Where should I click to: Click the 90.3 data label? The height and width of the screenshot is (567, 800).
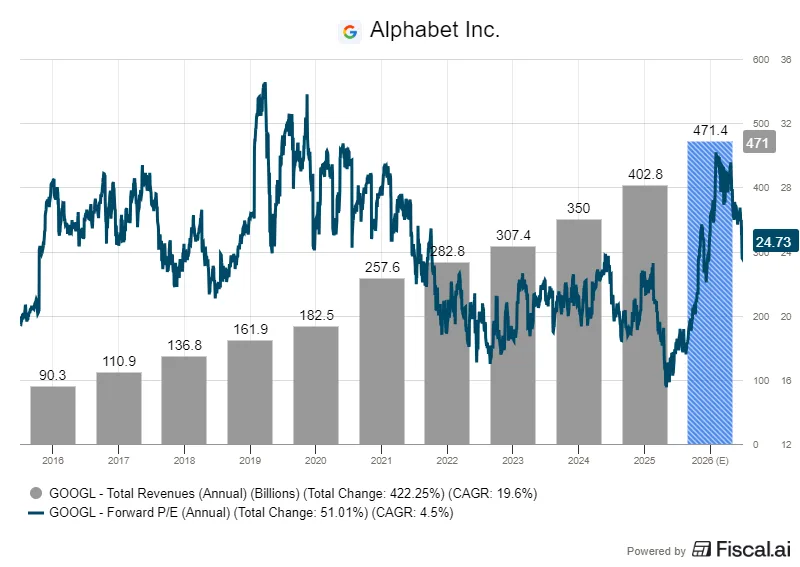pyautogui.click(x=52, y=374)
